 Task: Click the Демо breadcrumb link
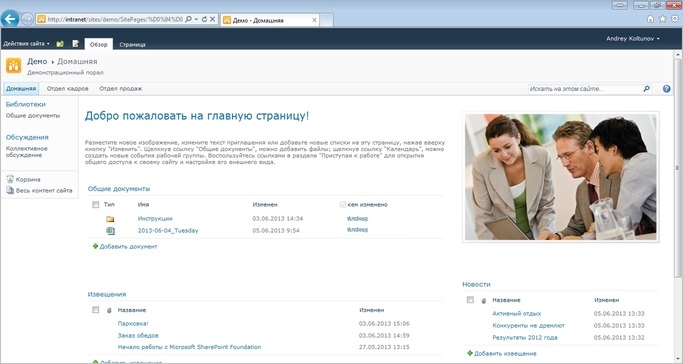coord(37,61)
